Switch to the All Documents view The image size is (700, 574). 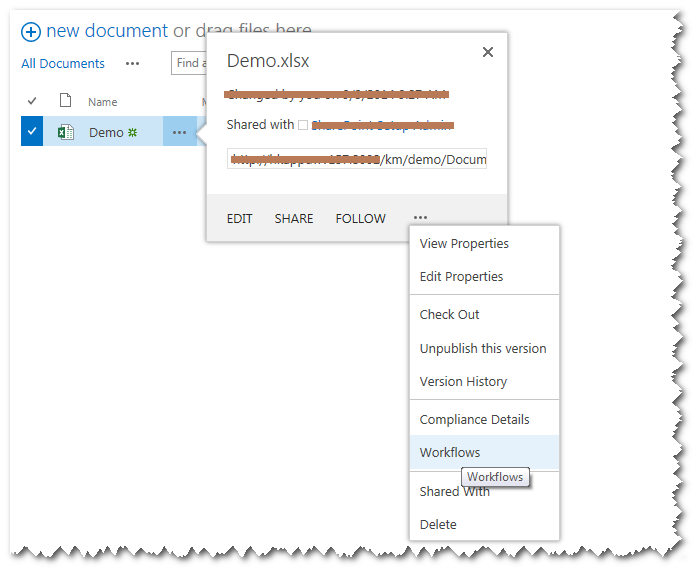62,64
